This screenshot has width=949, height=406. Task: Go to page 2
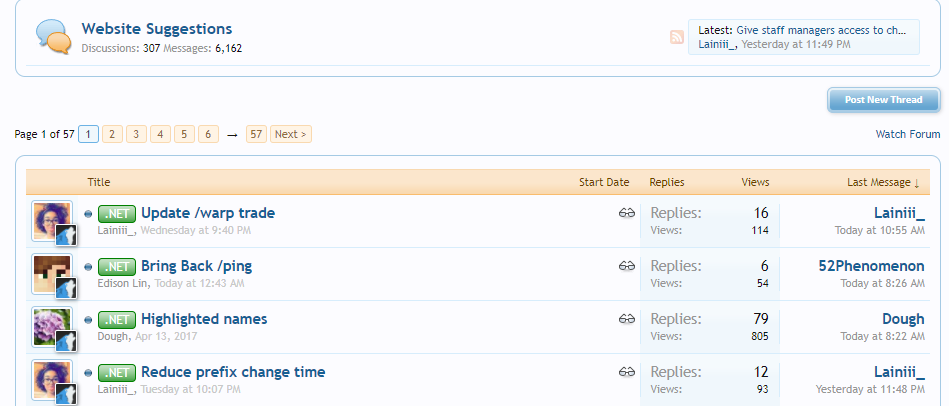112,134
